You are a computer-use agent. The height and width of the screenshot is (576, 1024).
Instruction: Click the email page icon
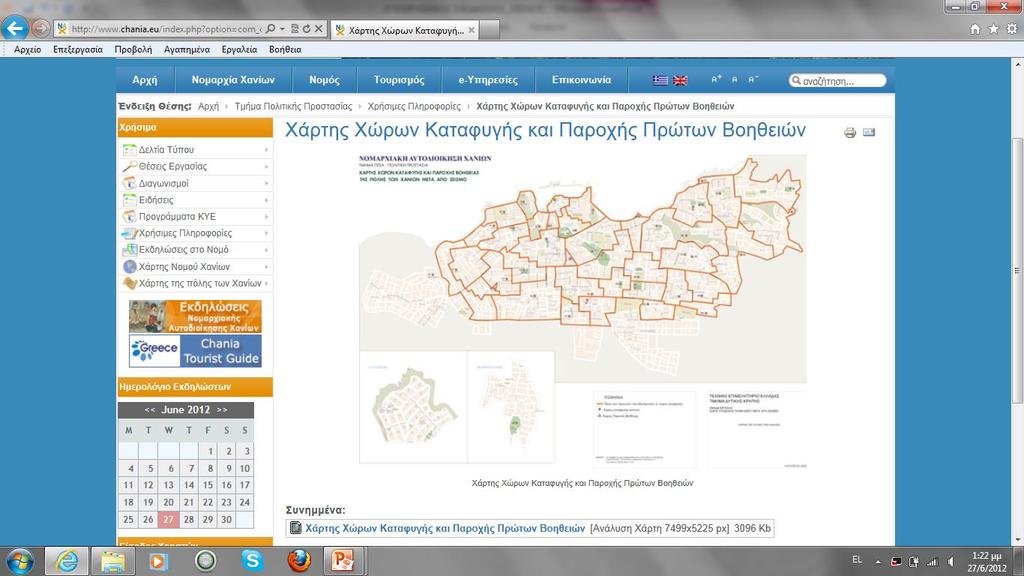(869, 133)
